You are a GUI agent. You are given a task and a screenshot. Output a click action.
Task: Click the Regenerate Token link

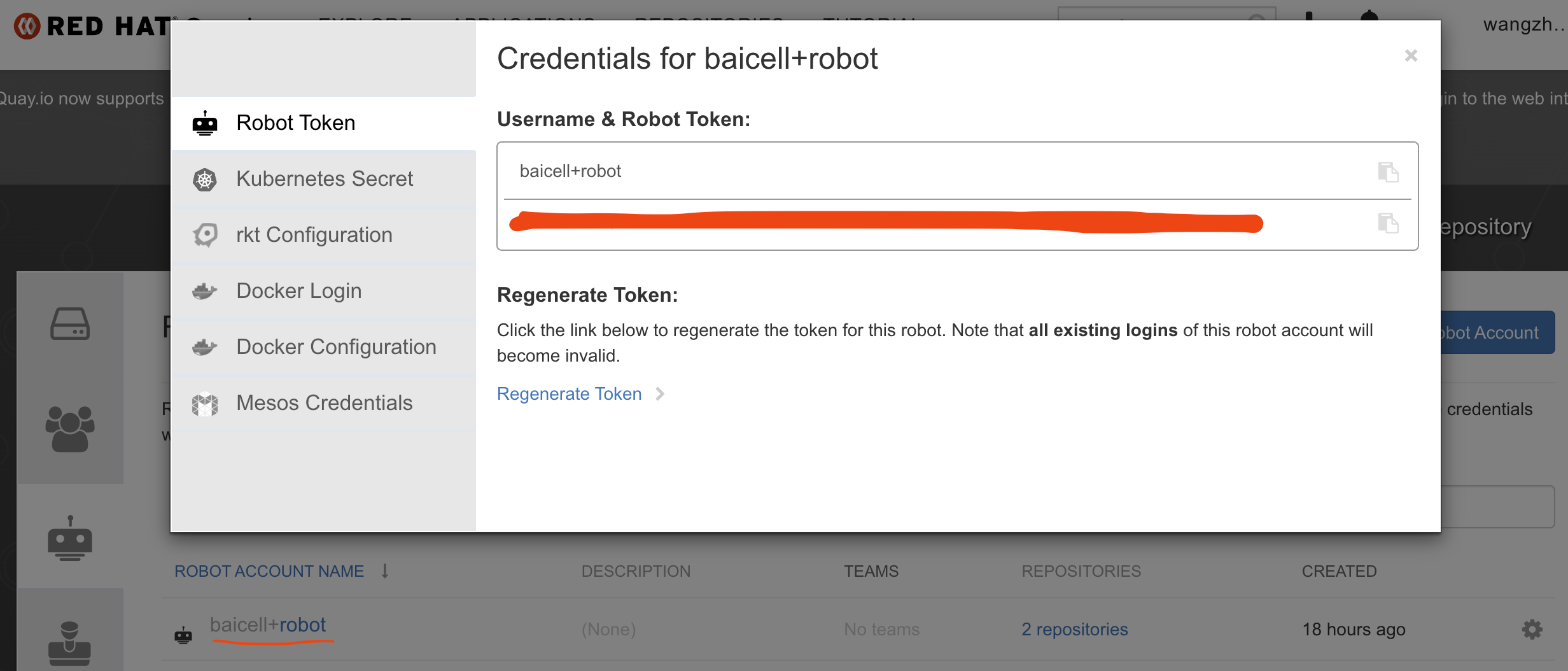point(569,394)
